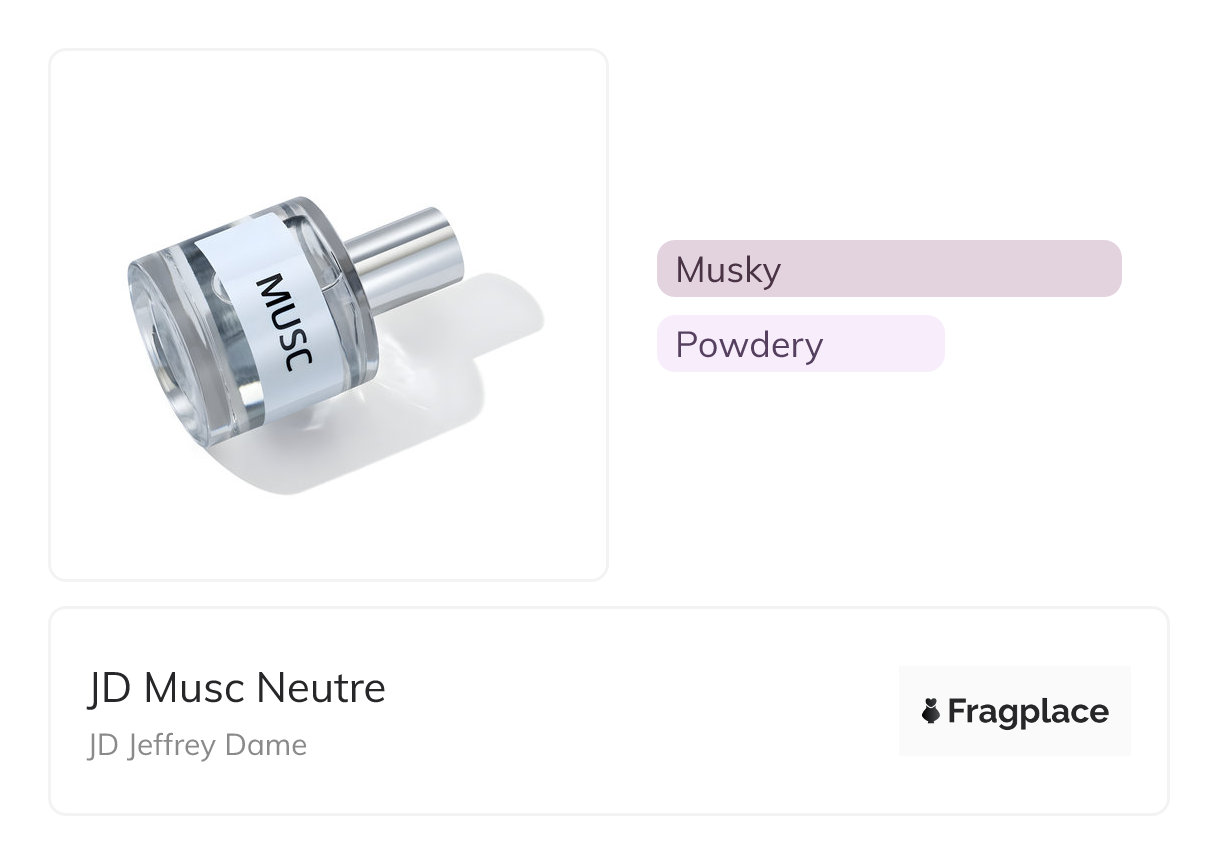Click the Fragplace wordmark text

tap(1028, 712)
